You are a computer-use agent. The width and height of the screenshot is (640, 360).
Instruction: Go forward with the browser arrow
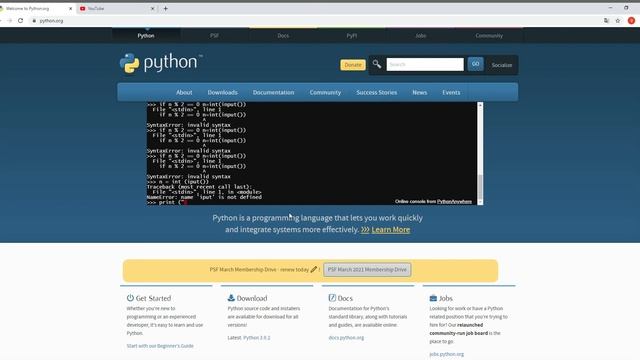coord(9,20)
